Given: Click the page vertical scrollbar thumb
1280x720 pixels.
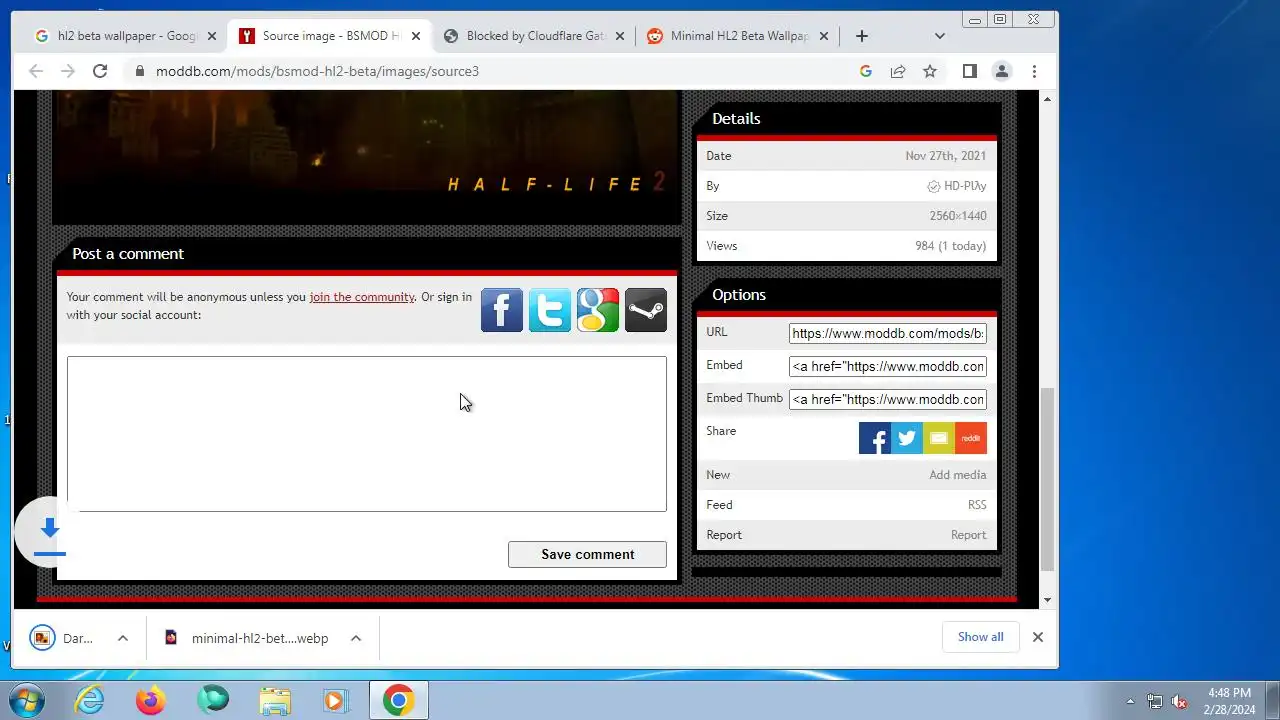Looking at the screenshot, I should 1047,480.
